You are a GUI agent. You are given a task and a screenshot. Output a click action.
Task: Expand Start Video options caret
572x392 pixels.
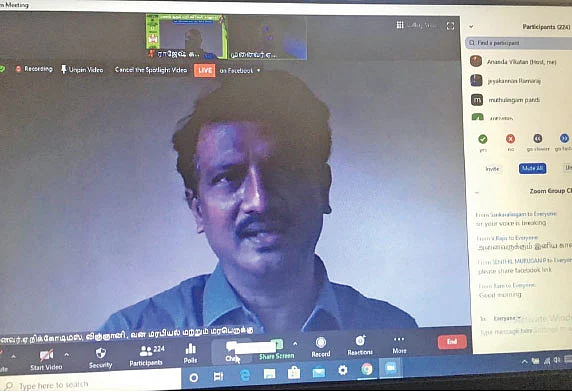tap(66, 354)
